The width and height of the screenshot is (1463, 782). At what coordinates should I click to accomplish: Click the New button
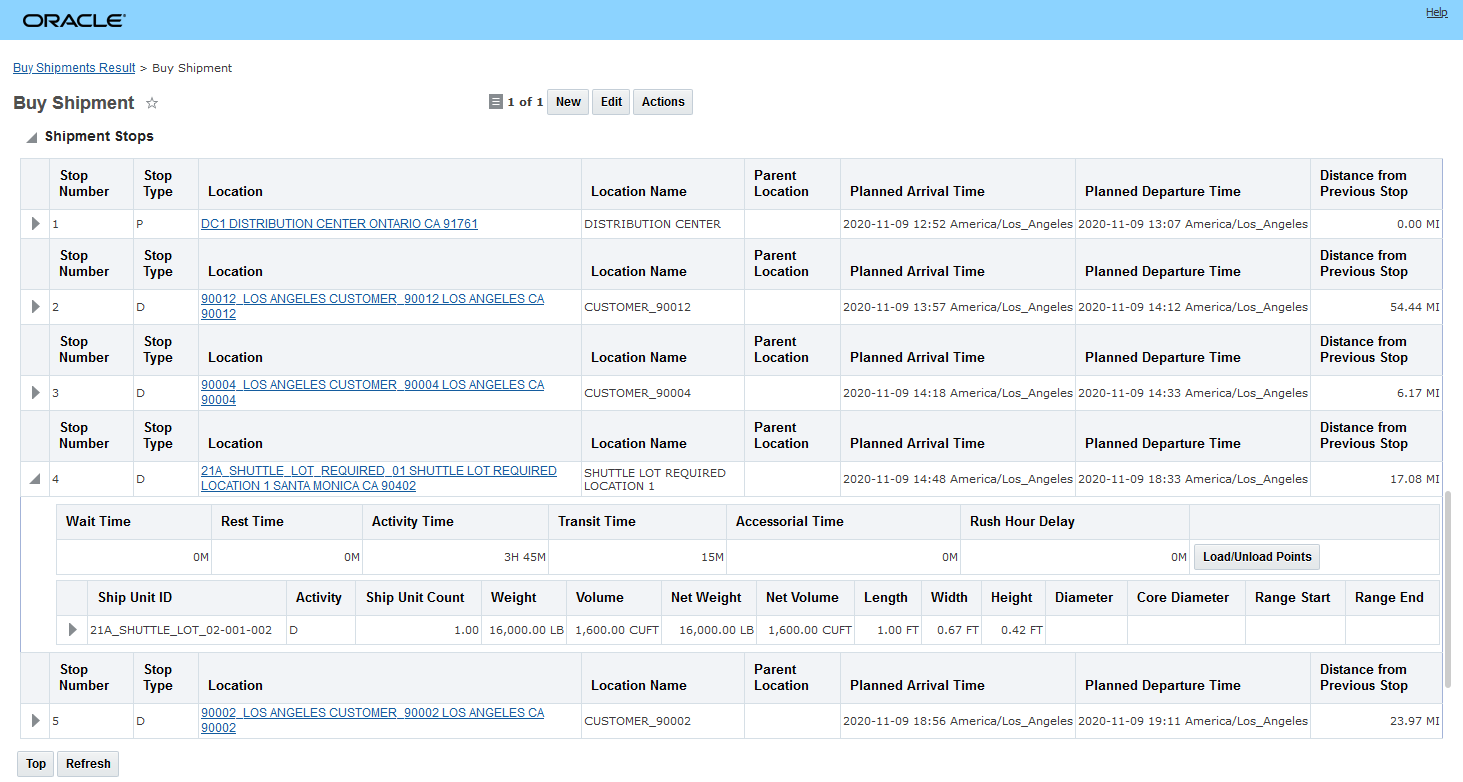pos(568,102)
